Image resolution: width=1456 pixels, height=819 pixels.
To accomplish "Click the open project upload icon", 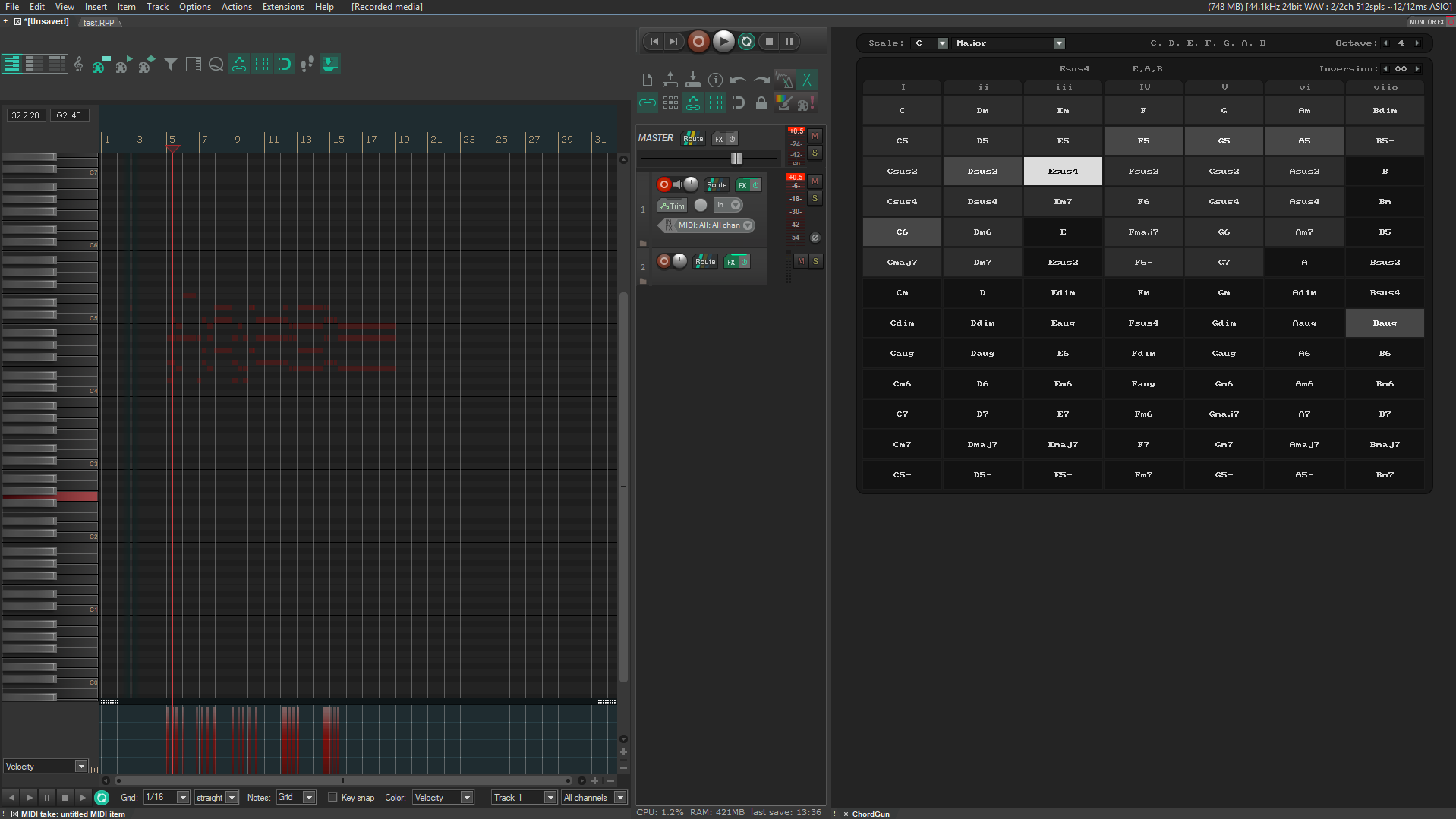I will tap(670, 80).
